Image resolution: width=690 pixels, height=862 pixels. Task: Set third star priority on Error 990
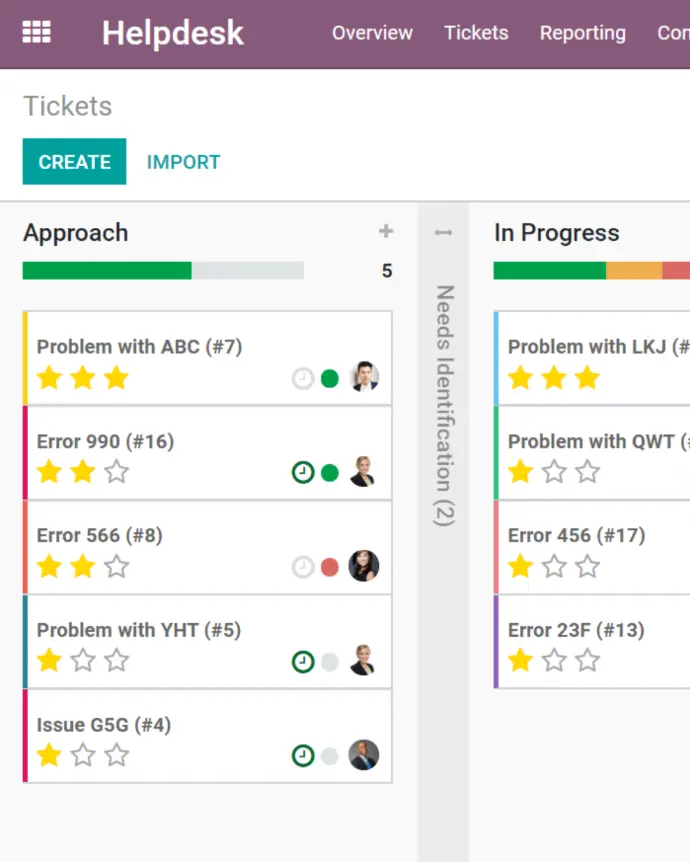(117, 472)
